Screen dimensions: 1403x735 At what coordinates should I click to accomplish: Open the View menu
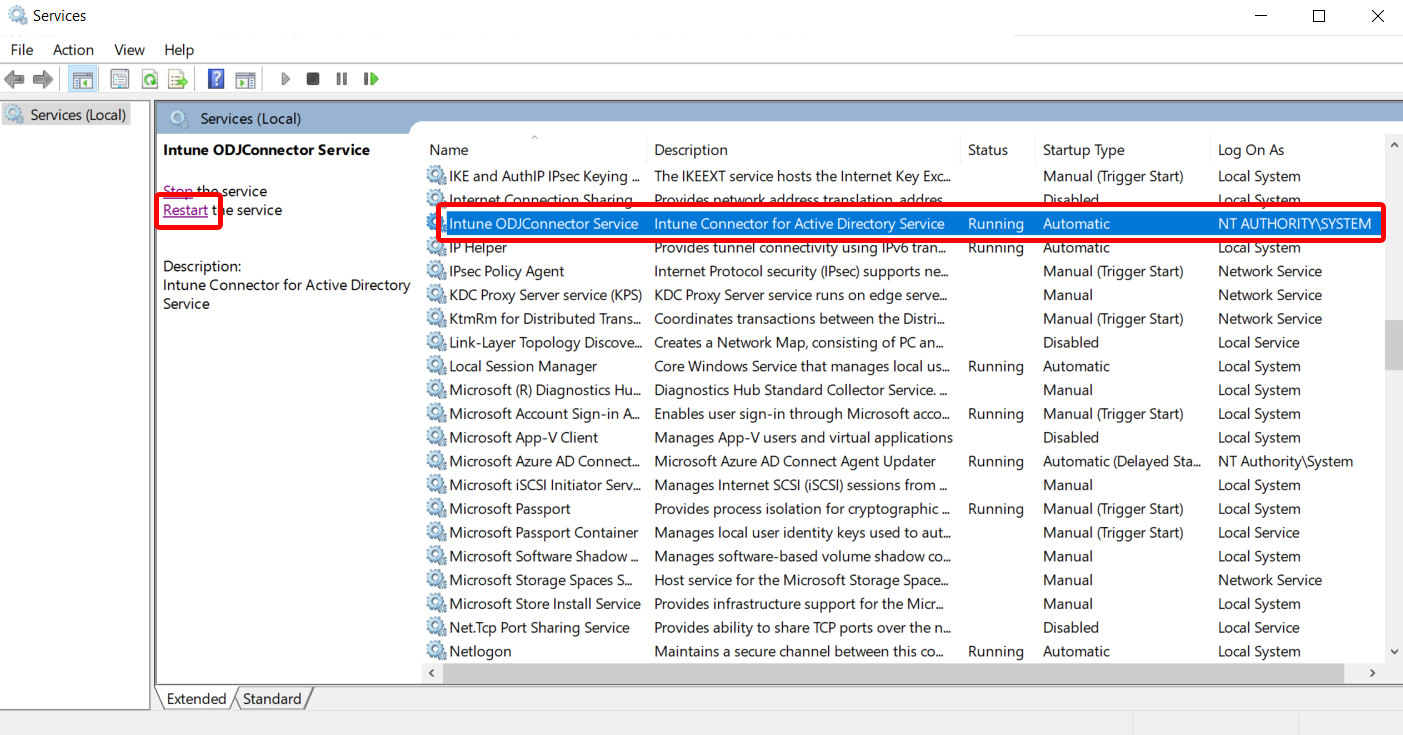coord(129,50)
